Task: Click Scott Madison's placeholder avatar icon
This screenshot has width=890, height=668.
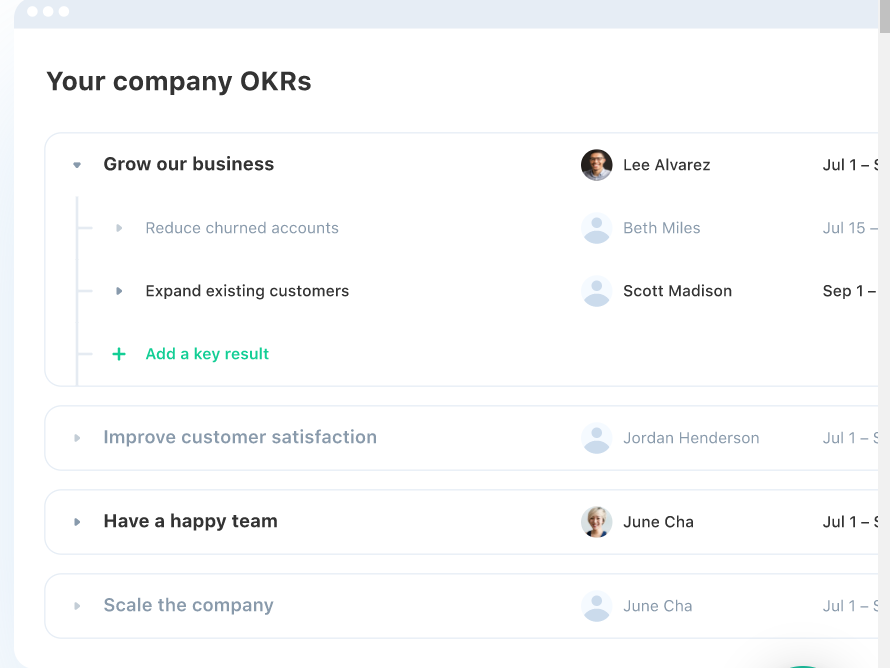Action: tap(596, 291)
